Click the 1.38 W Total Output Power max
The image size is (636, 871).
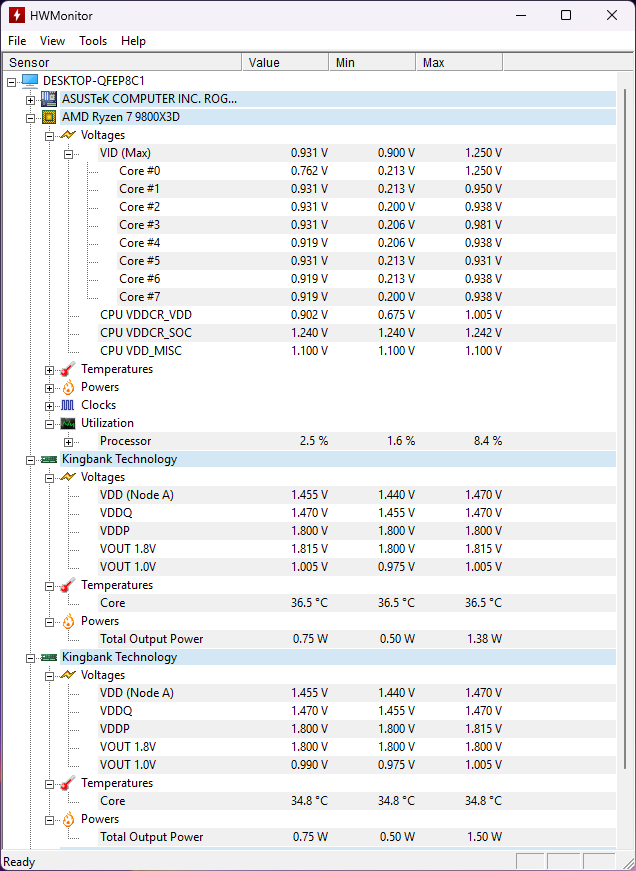coord(484,639)
